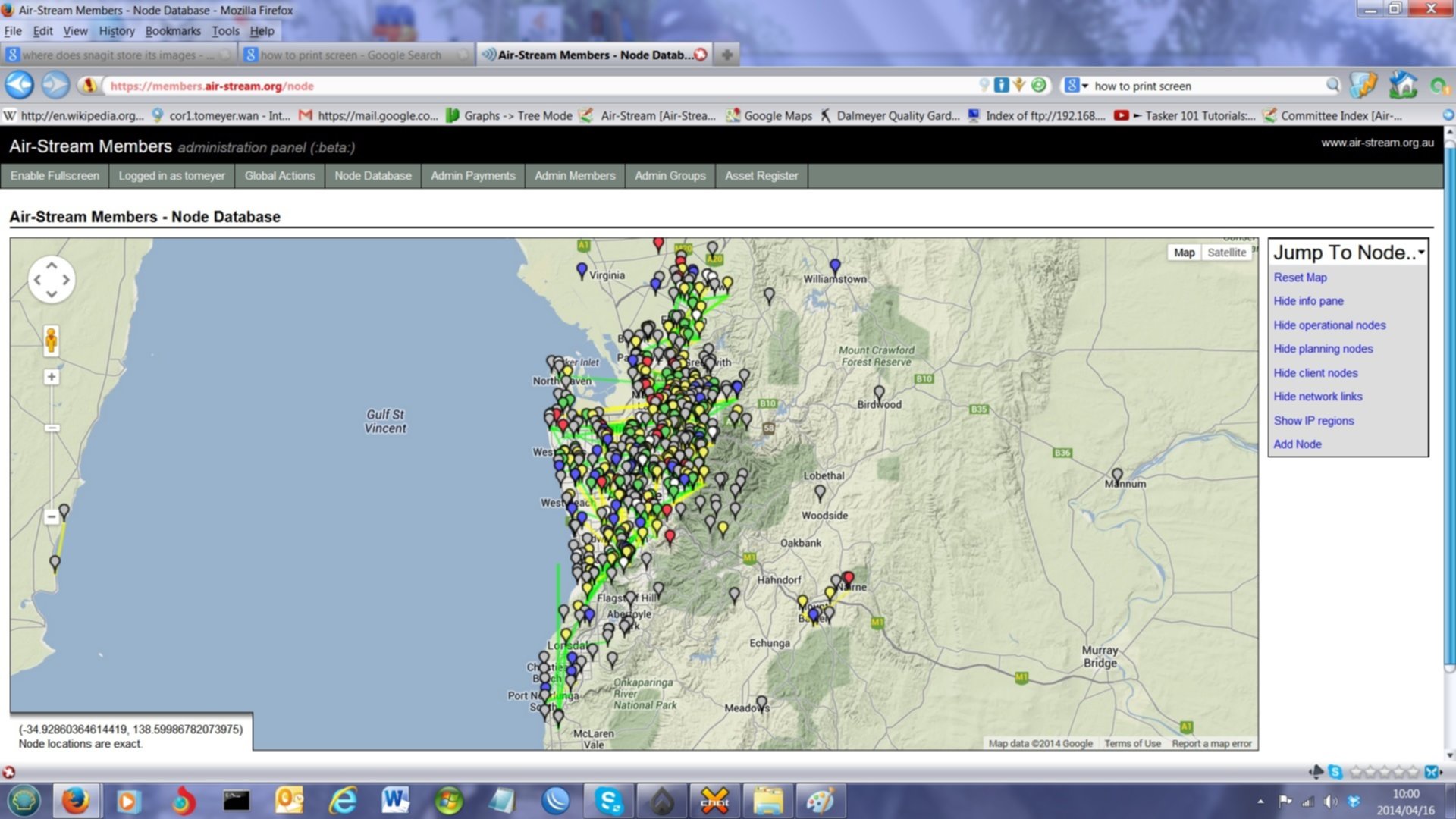Open the Jump To Node dropdown

[x=1348, y=253]
